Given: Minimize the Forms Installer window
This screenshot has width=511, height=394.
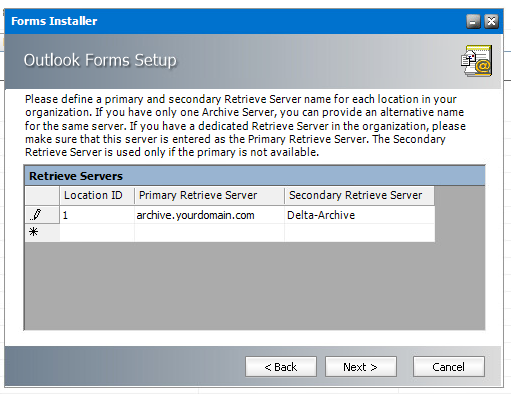Looking at the screenshot, I should click(x=473, y=22).
